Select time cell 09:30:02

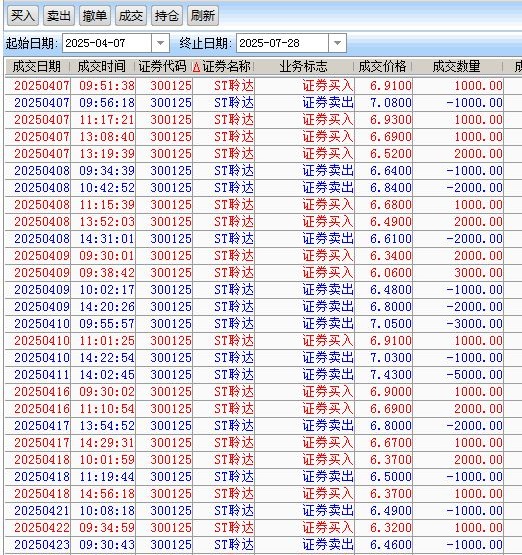point(107,391)
